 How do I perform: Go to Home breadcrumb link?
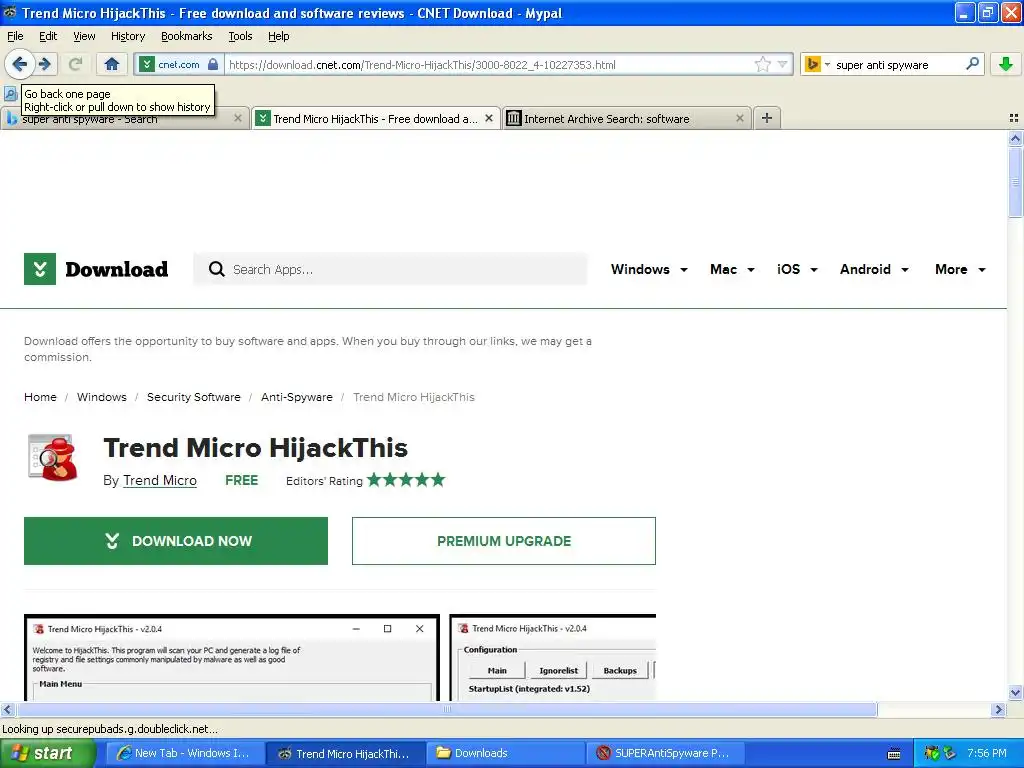[x=40, y=397]
